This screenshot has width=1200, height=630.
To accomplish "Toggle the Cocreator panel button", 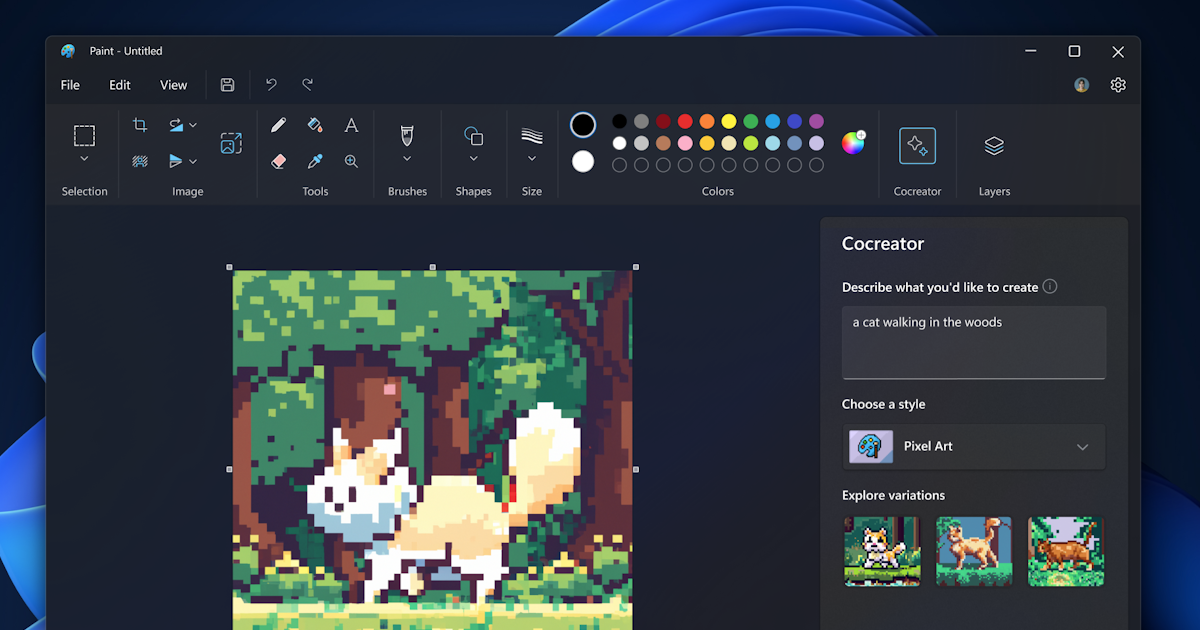I will [917, 146].
